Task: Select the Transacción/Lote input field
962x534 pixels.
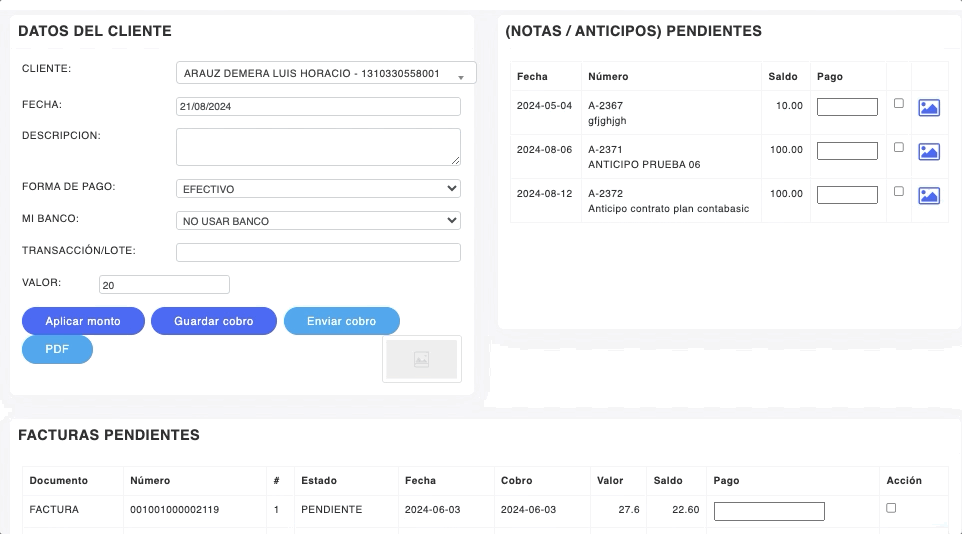Action: pos(318,252)
